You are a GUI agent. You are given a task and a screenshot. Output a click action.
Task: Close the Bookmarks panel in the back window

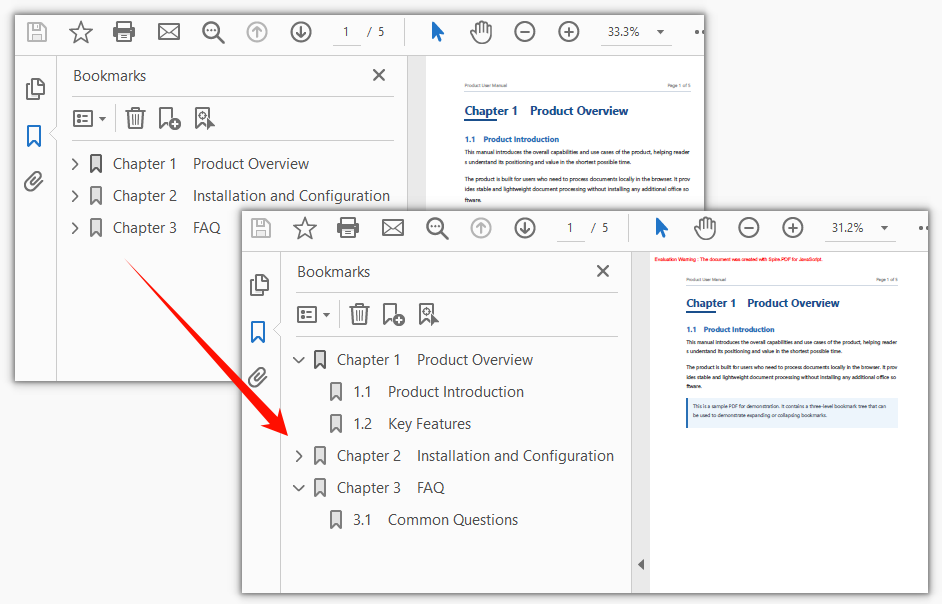[378, 75]
